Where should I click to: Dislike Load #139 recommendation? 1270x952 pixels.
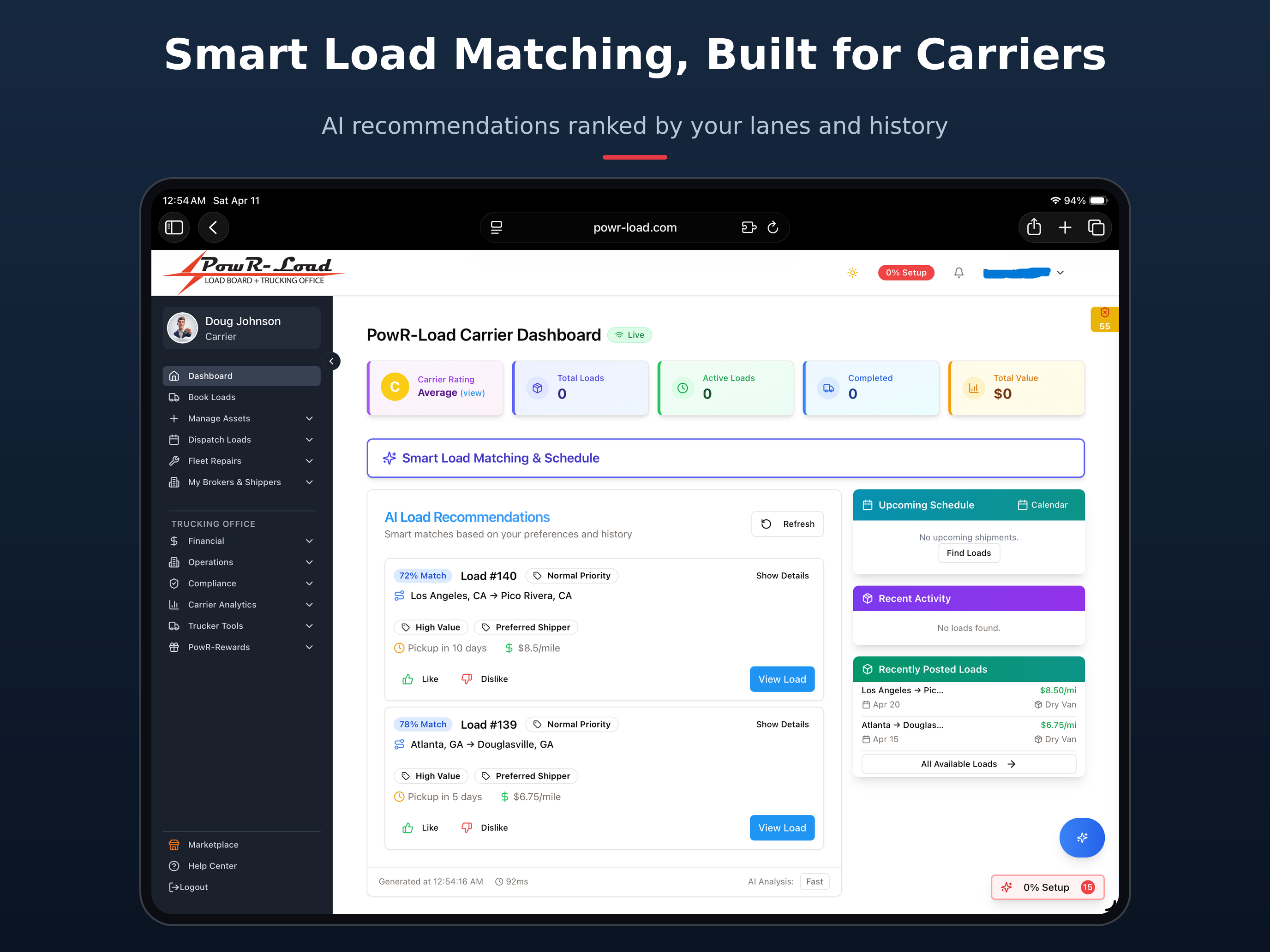click(x=485, y=827)
